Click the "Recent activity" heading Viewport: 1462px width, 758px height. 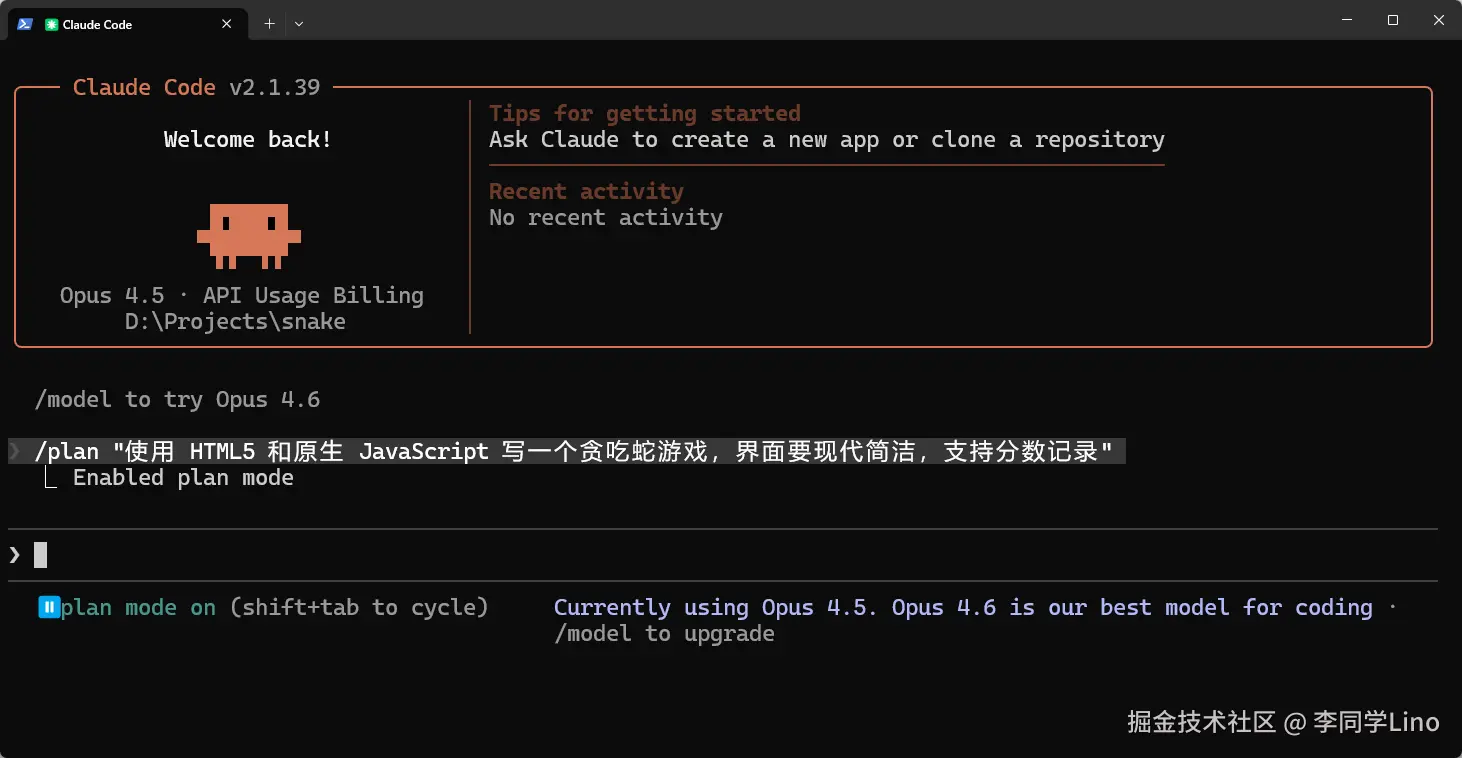coord(586,191)
